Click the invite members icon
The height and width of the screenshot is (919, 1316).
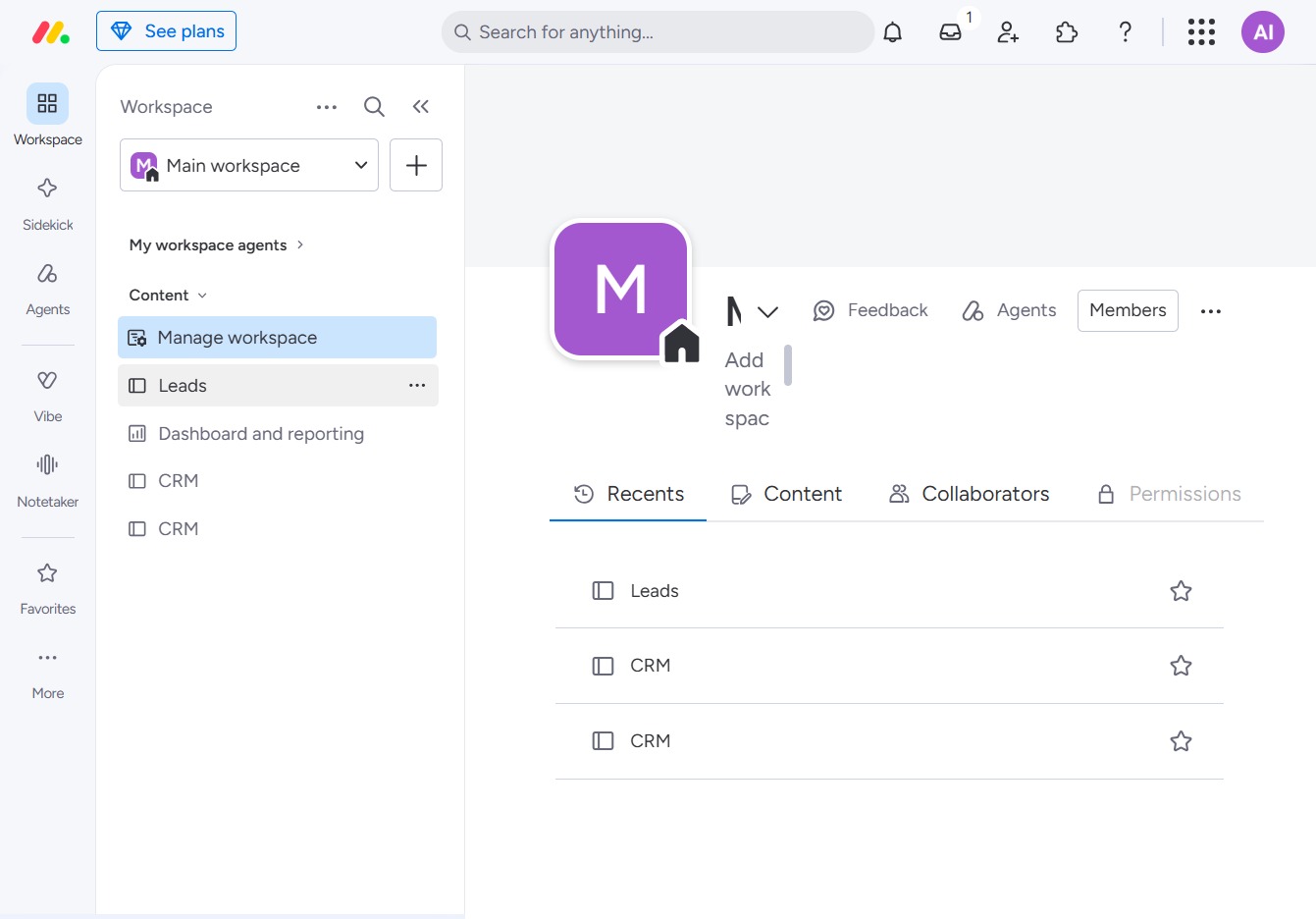1008,32
